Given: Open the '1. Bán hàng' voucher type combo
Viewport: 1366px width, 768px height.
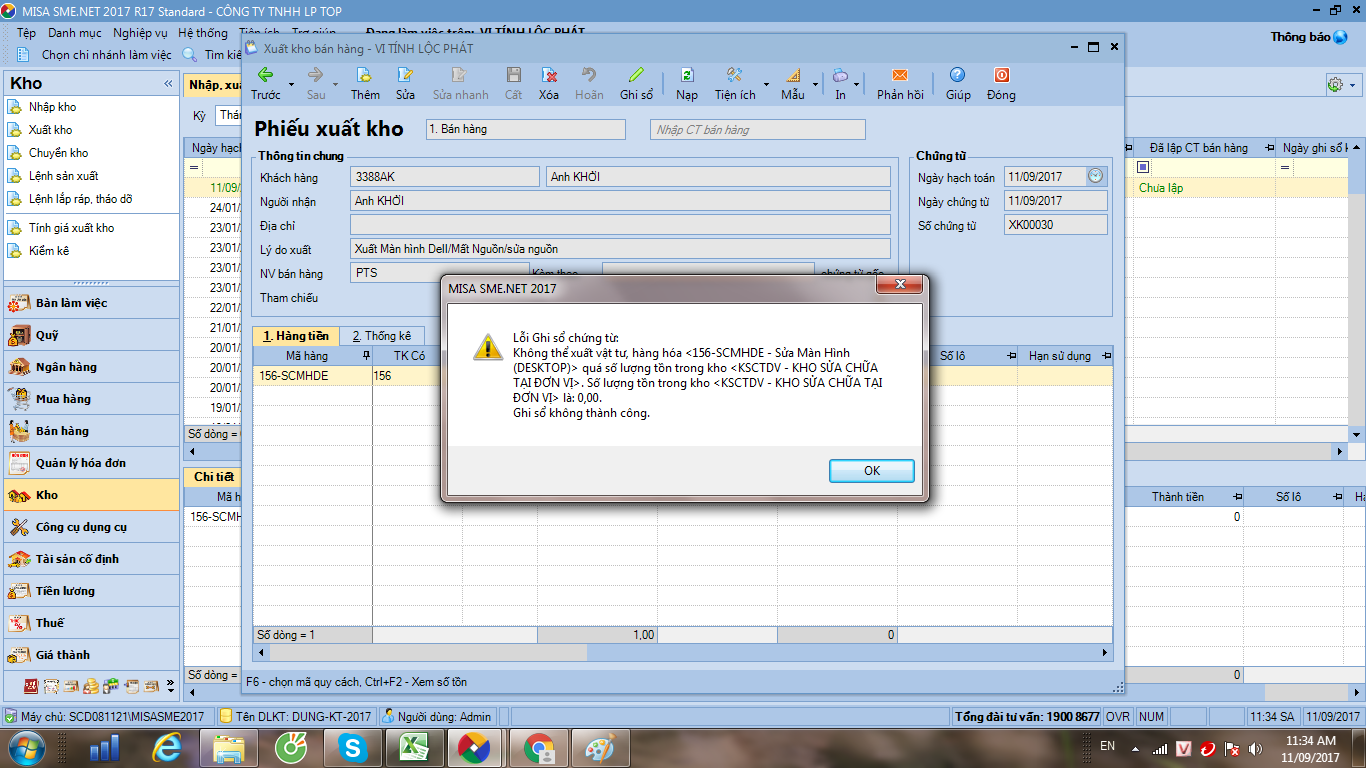Looking at the screenshot, I should [x=525, y=129].
